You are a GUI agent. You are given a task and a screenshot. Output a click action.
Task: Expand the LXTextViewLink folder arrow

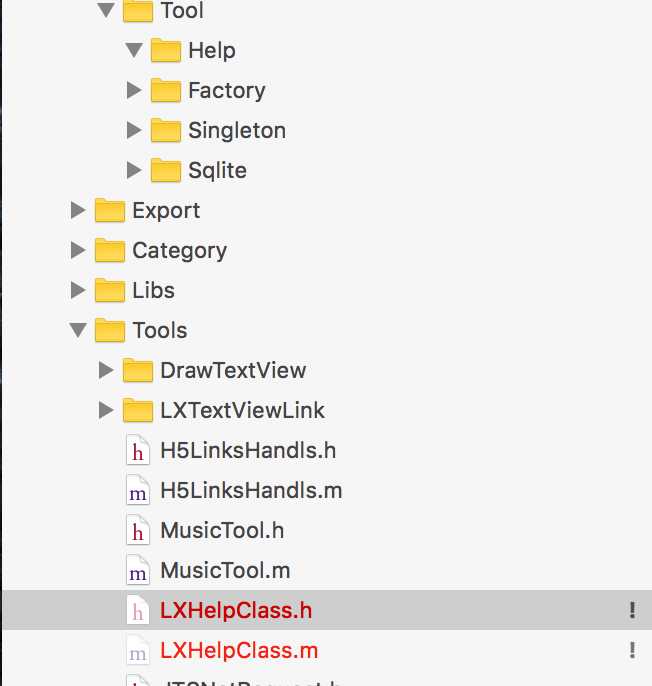pos(106,410)
